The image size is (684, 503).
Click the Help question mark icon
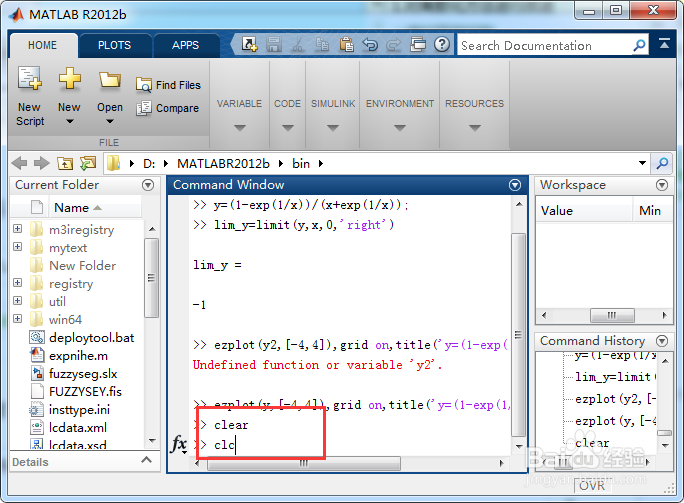442,44
